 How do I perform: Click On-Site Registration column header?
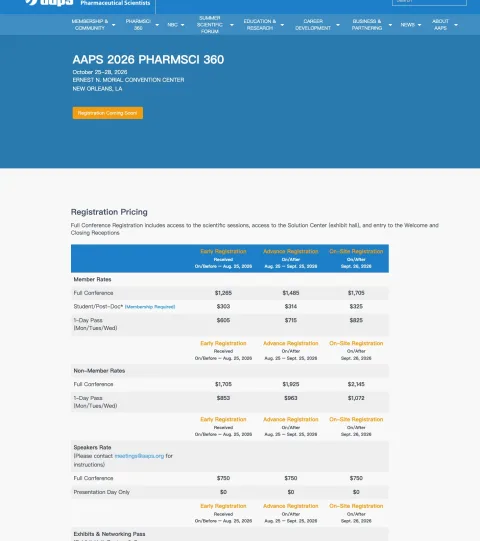(x=356, y=252)
